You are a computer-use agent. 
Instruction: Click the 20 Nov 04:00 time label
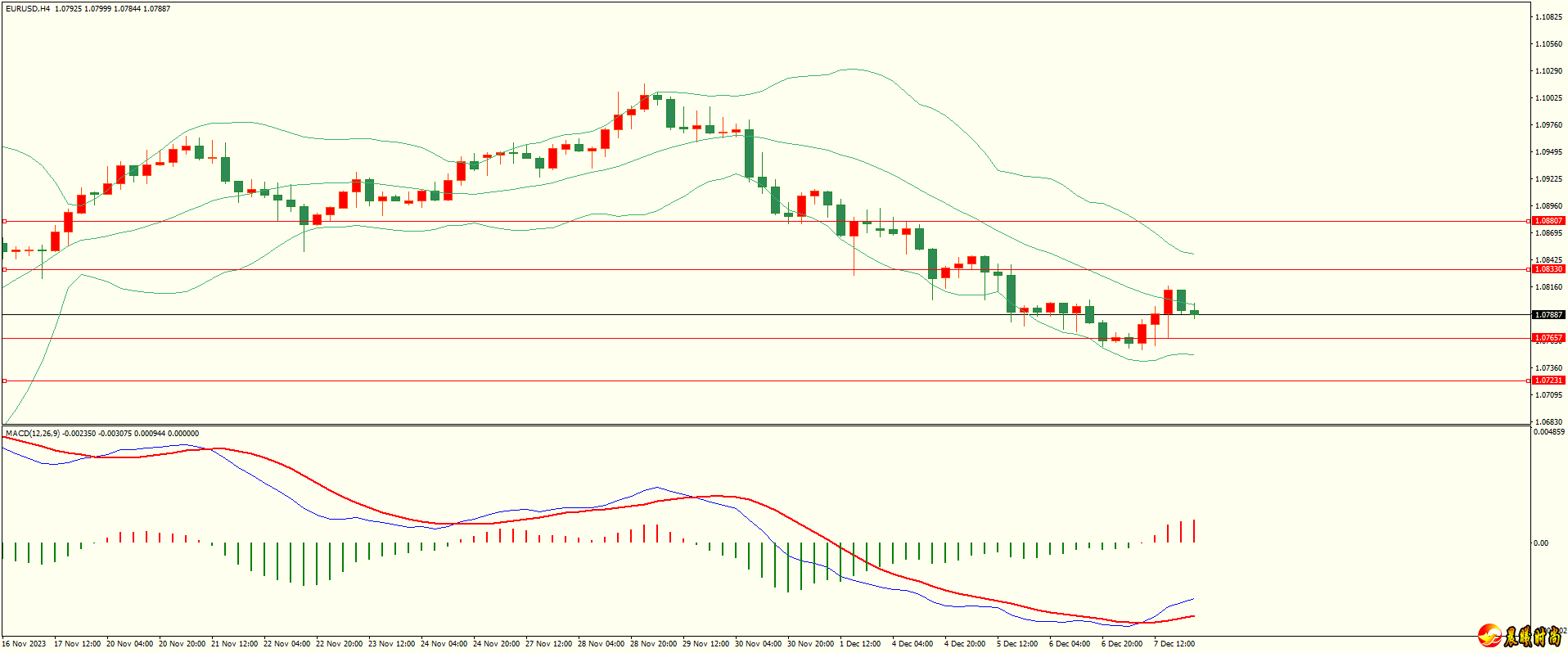(x=129, y=644)
